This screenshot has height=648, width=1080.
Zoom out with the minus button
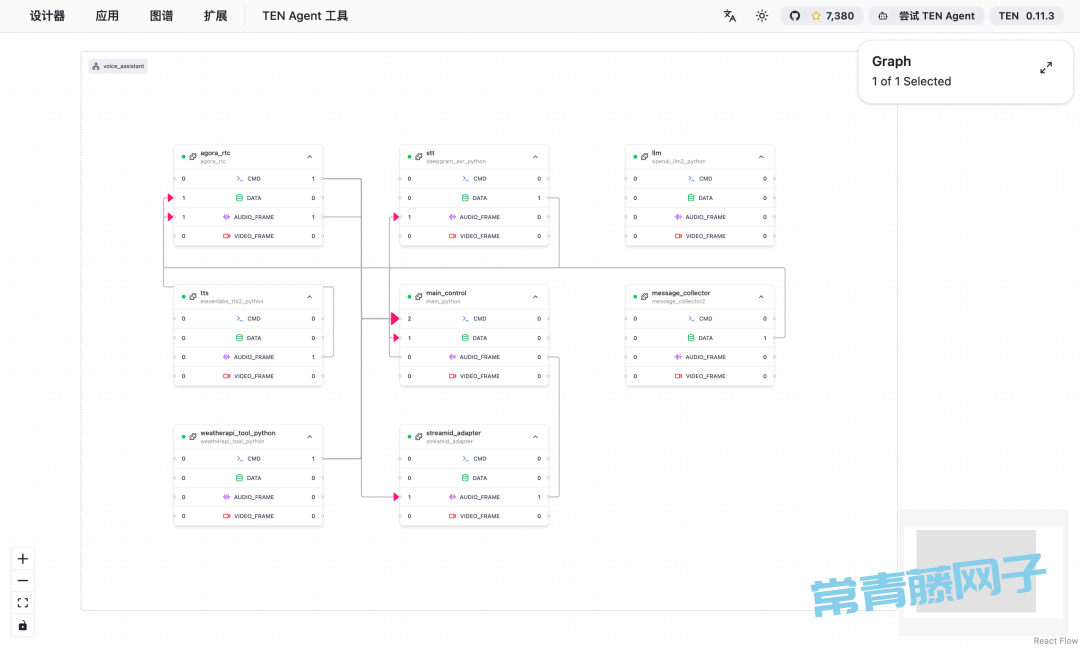tap(23, 581)
